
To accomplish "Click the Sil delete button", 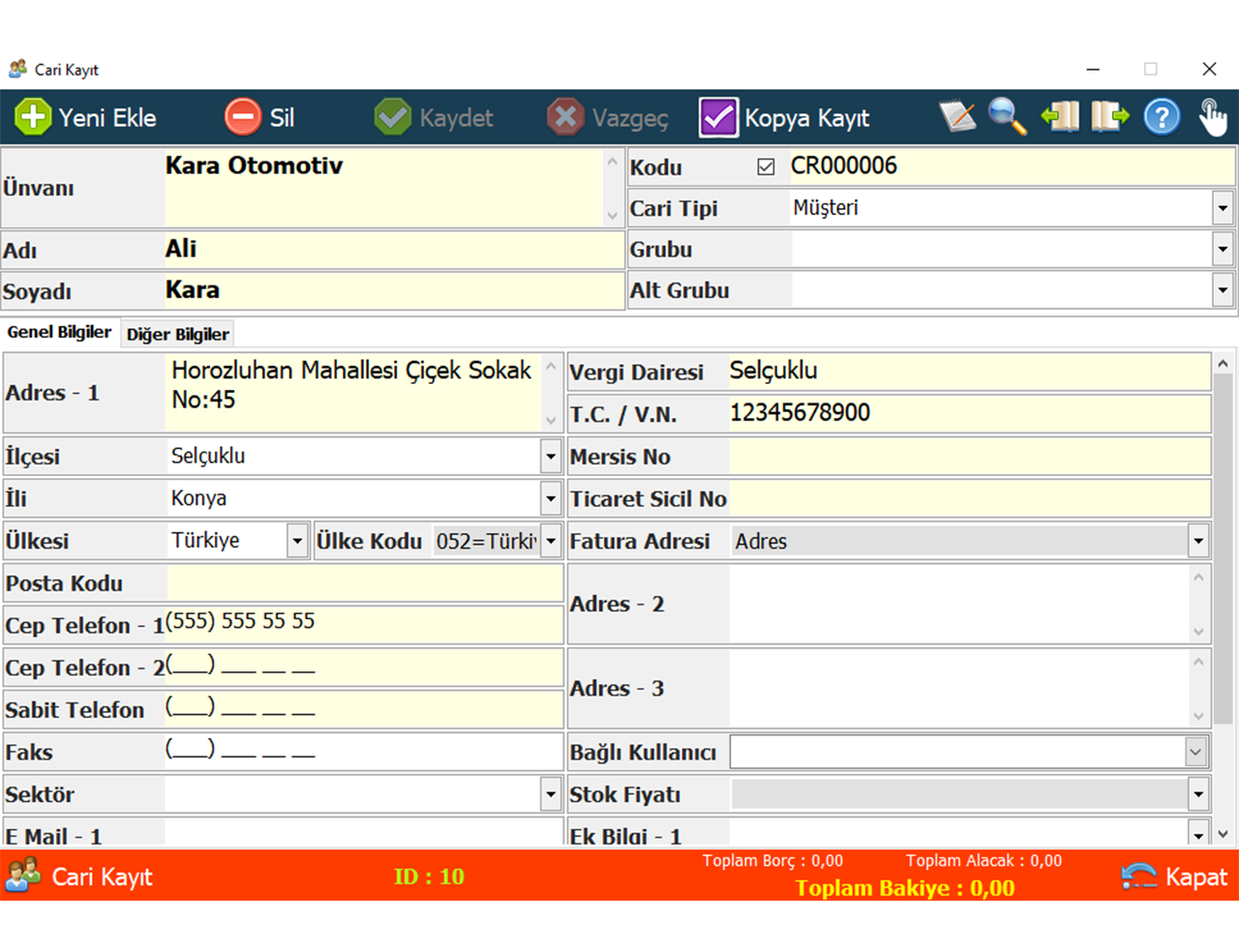I will tap(259, 117).
